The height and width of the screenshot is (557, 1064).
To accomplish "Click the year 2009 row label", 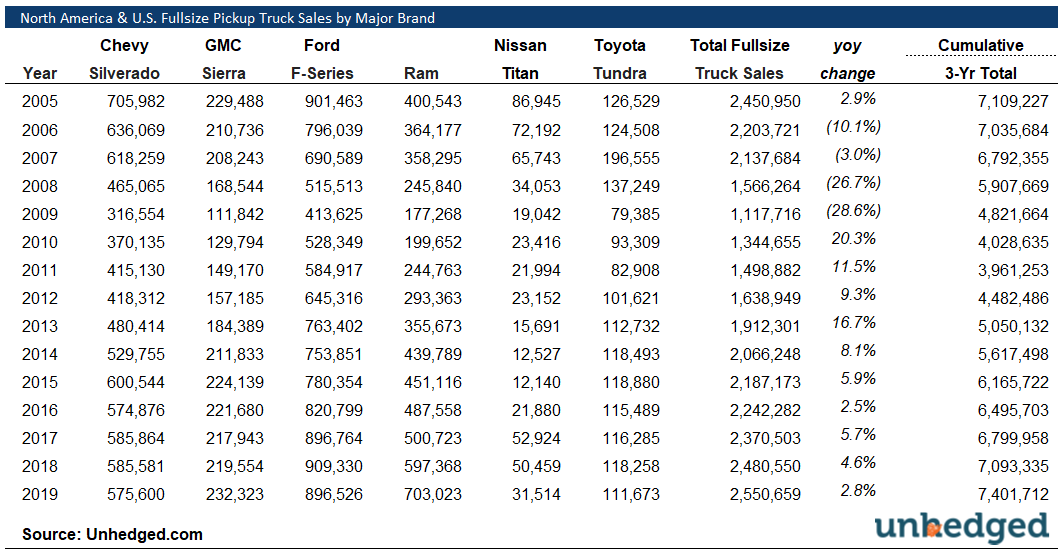I will [40, 214].
